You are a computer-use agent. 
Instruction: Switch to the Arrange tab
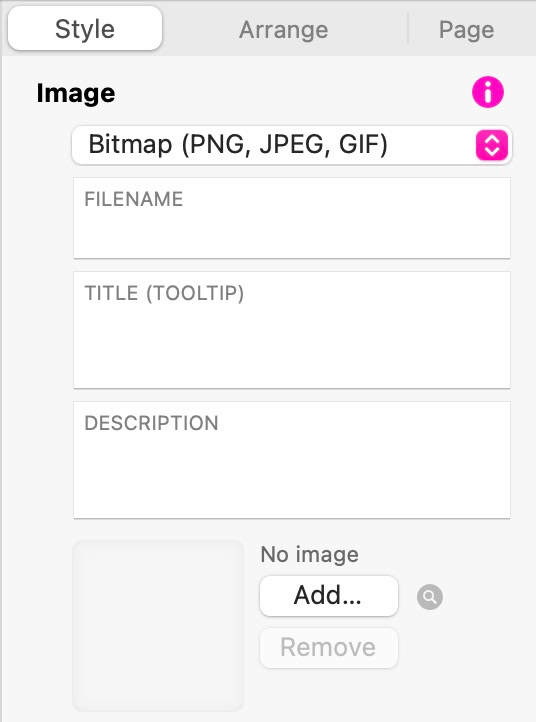tap(284, 30)
